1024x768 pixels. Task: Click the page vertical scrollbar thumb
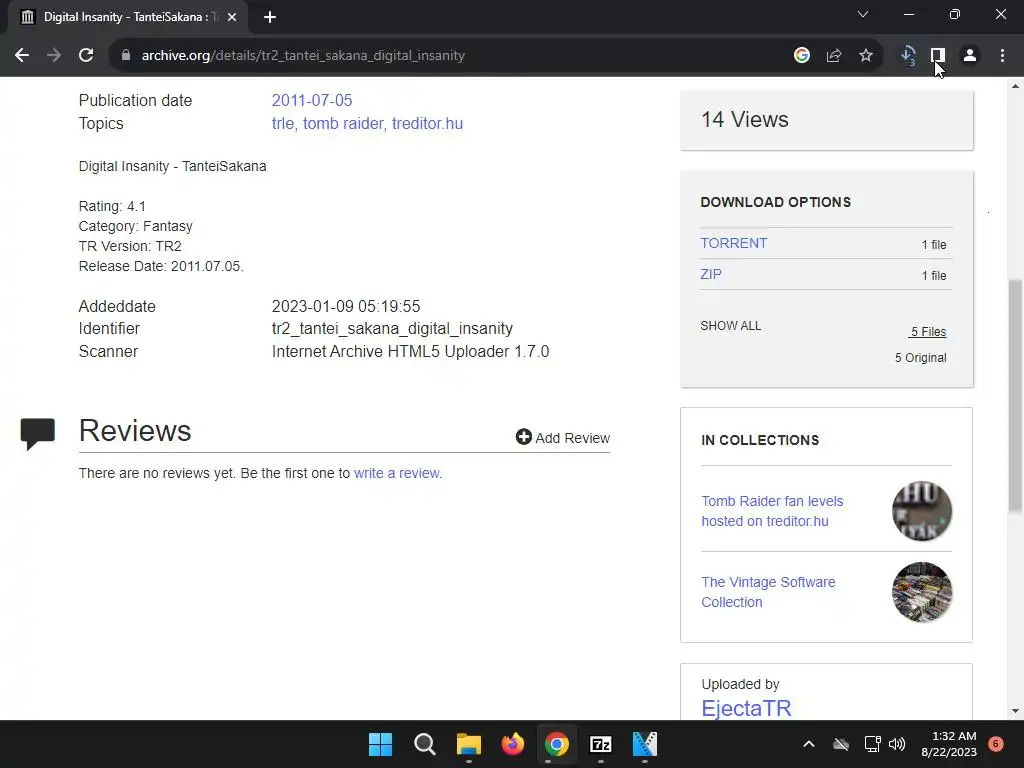[1015, 396]
